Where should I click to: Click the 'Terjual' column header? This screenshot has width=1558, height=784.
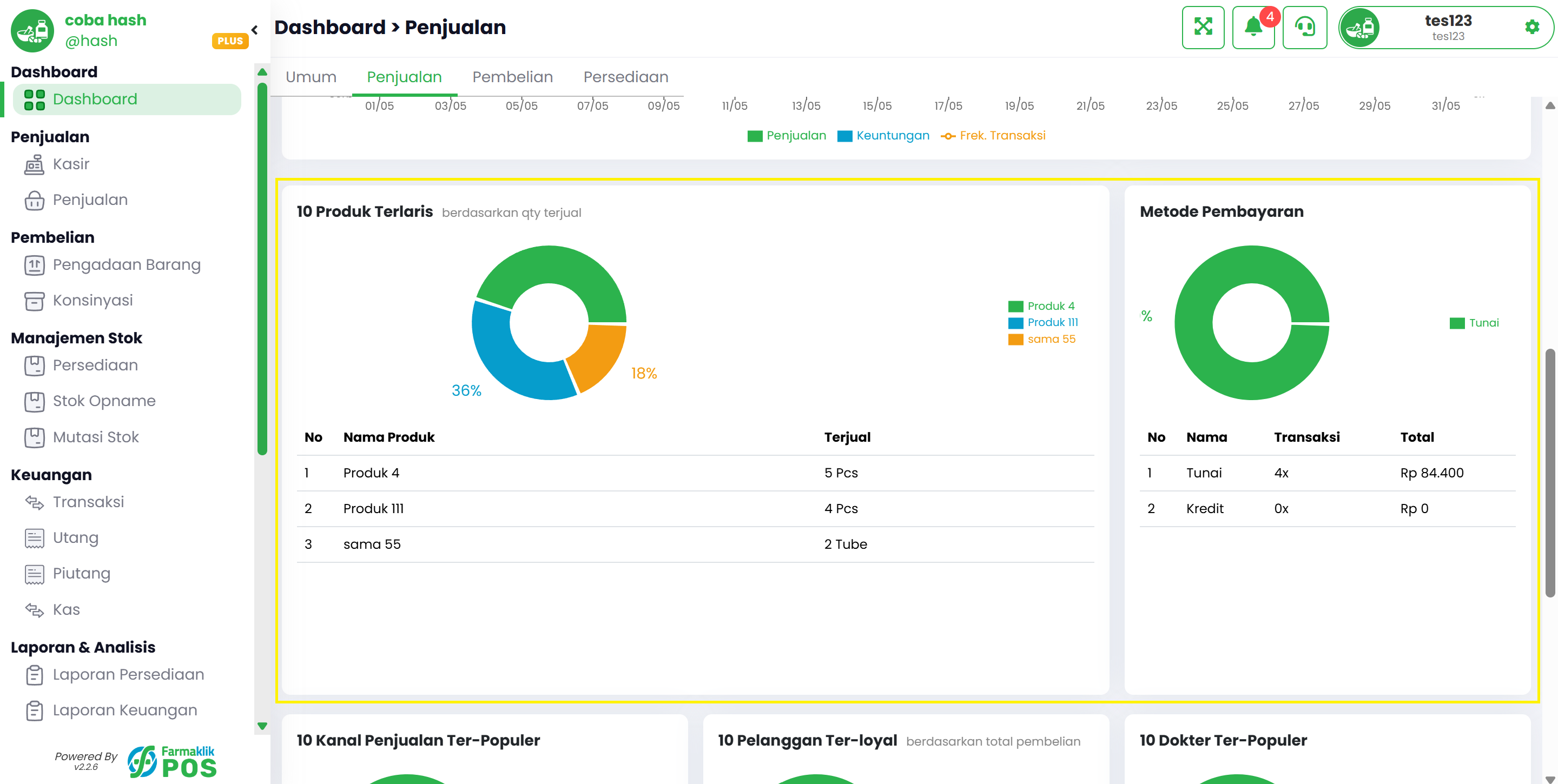point(847,437)
